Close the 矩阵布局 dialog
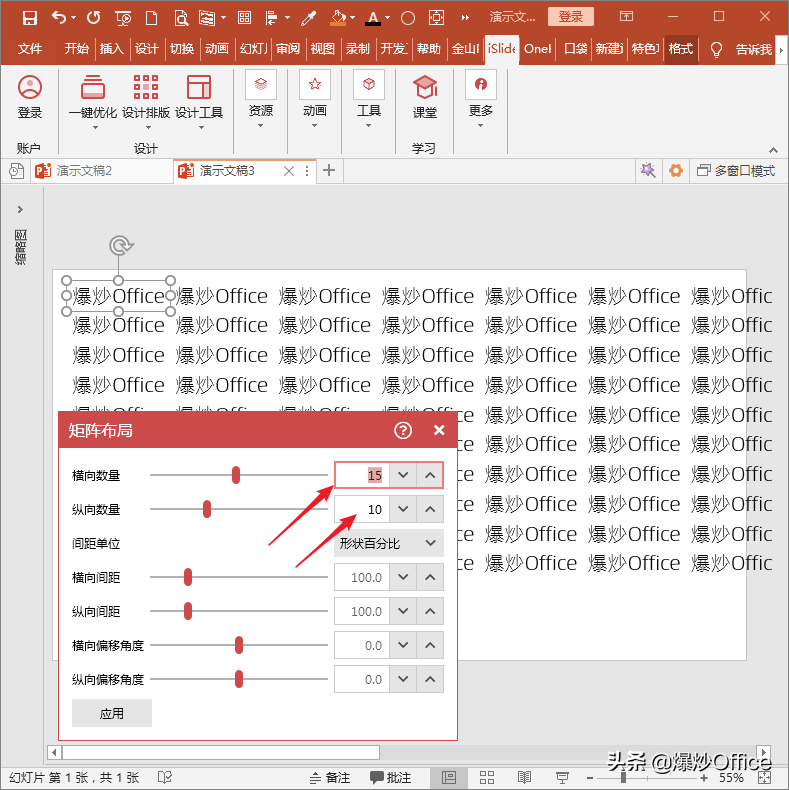This screenshot has width=789, height=790. tap(439, 430)
